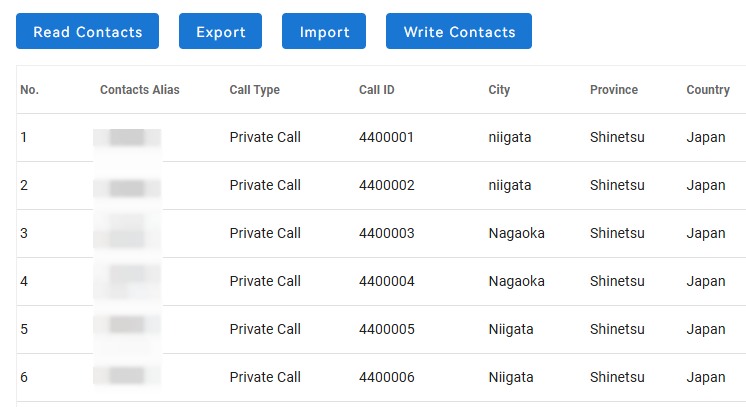Select Call ID 4400005 cell

click(386, 329)
